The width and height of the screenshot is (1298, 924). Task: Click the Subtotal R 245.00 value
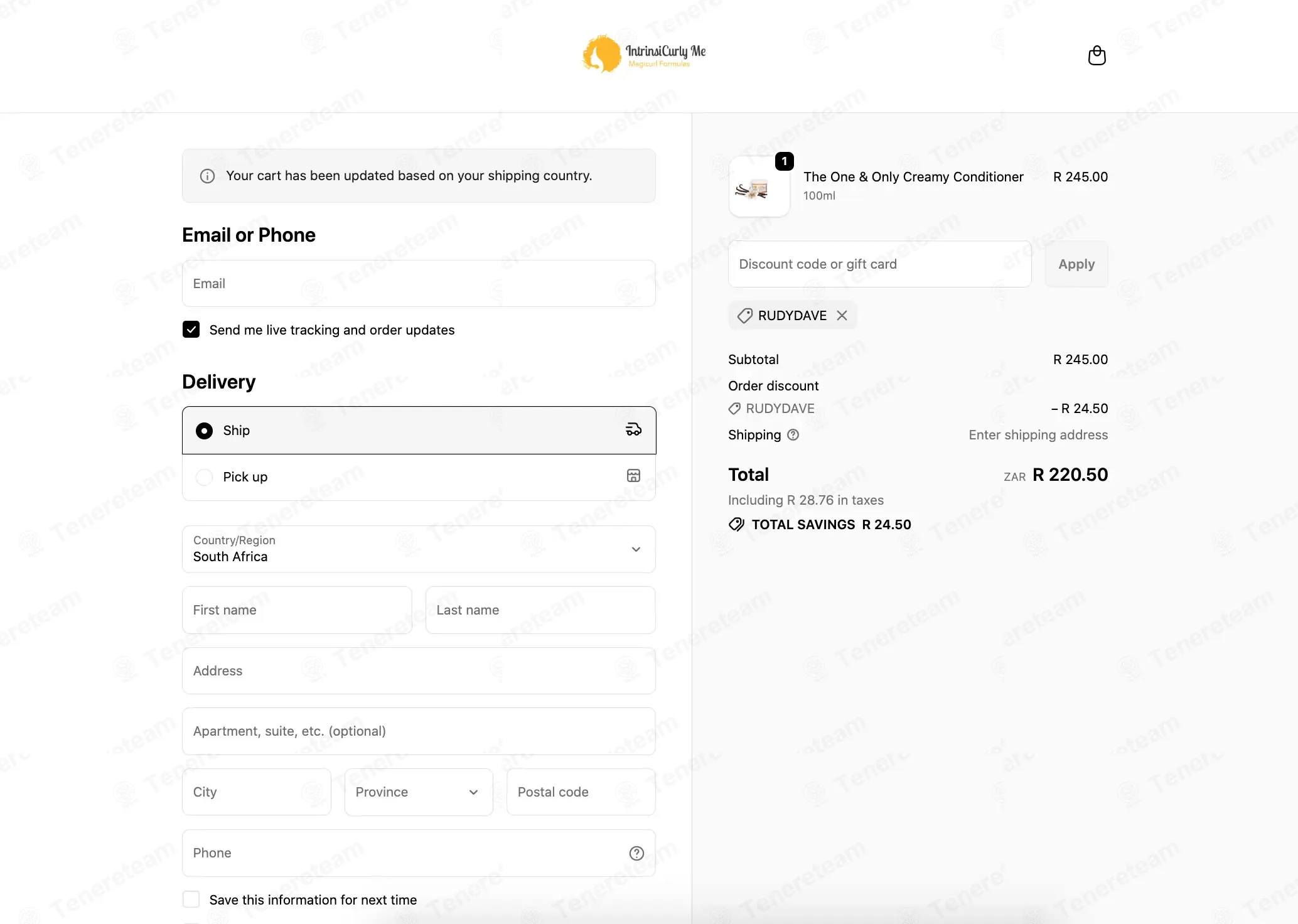(1080, 360)
